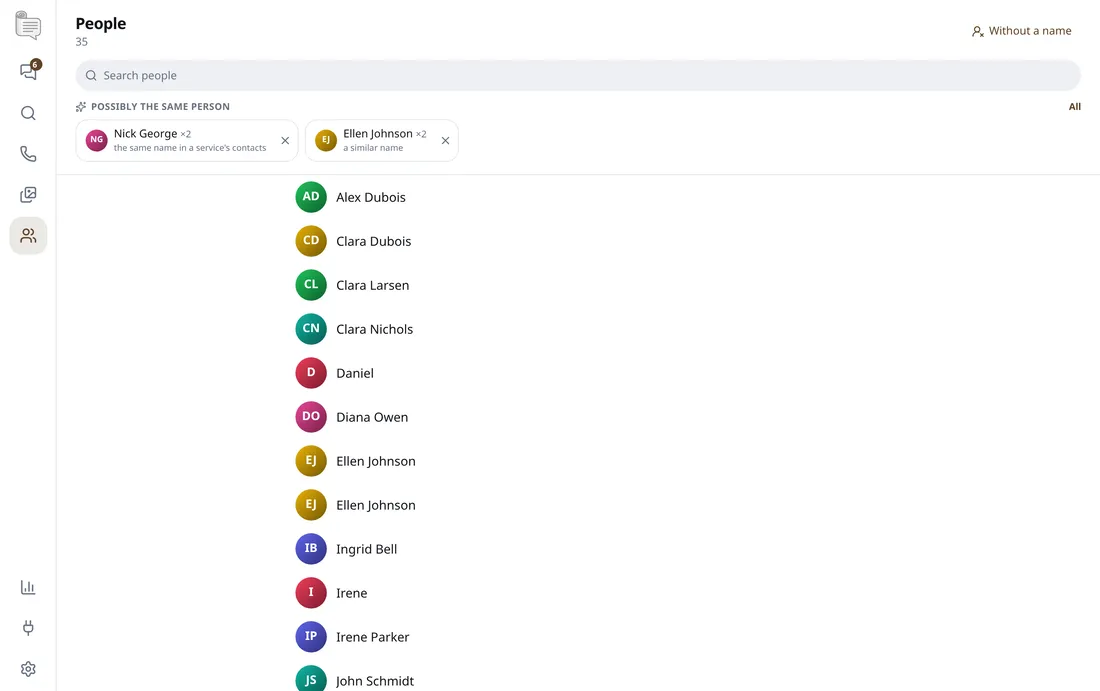The height and width of the screenshot is (691, 1100).
Task: Click the AD avatar for Alex Dubois
Action: point(311,197)
